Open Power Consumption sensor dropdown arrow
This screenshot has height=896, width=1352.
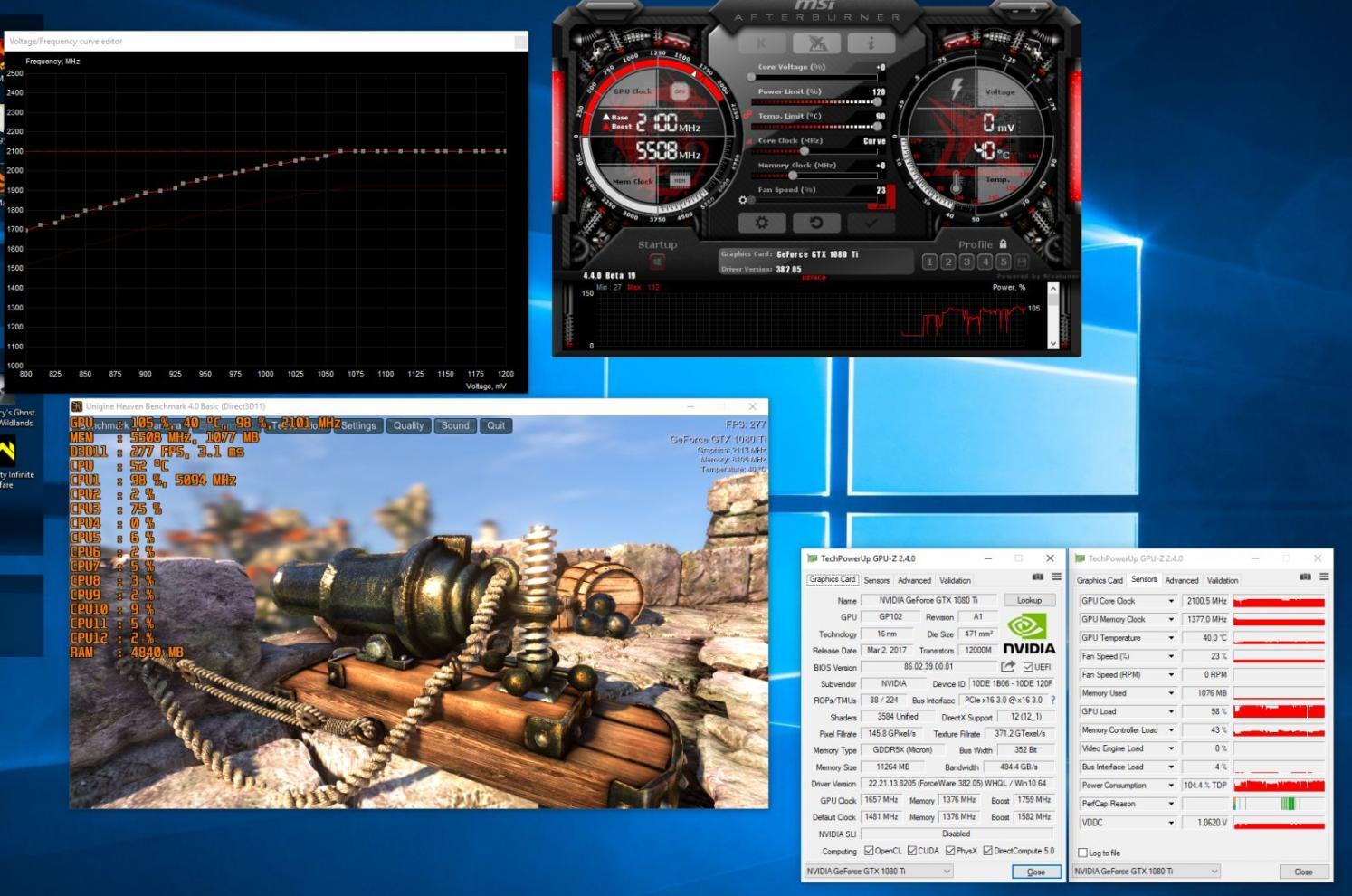[1171, 786]
